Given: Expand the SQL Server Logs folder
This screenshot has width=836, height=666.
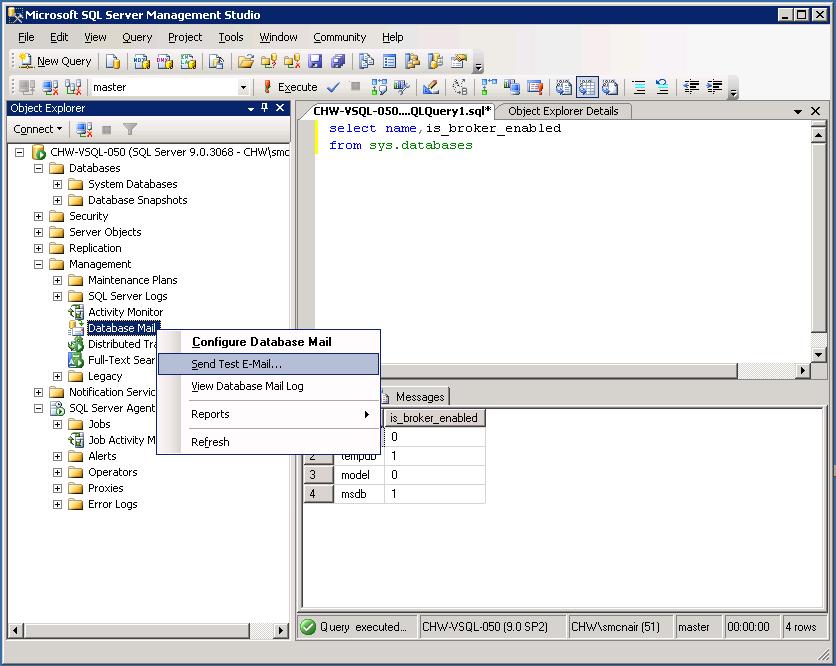Looking at the screenshot, I should 58,296.
